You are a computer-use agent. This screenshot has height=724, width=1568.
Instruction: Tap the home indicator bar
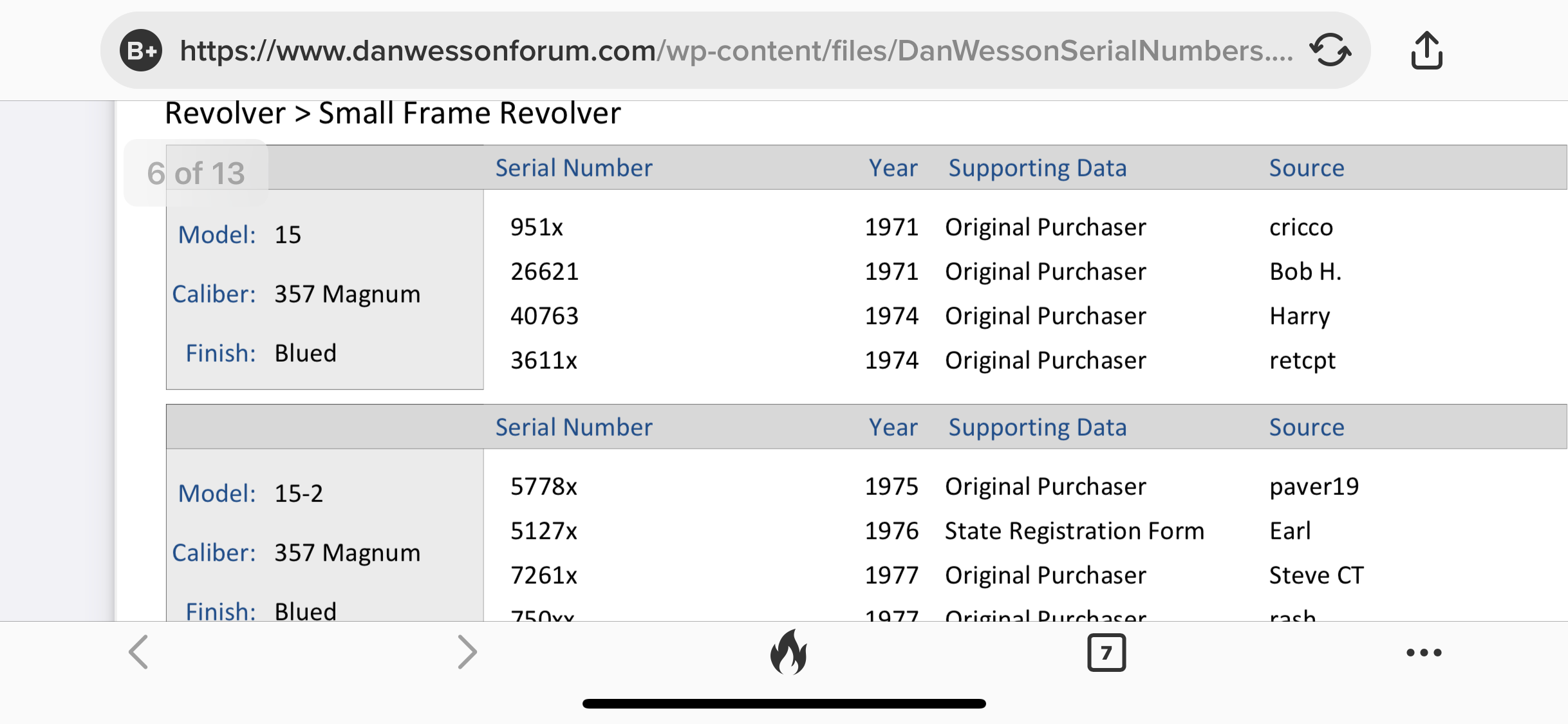[784, 703]
